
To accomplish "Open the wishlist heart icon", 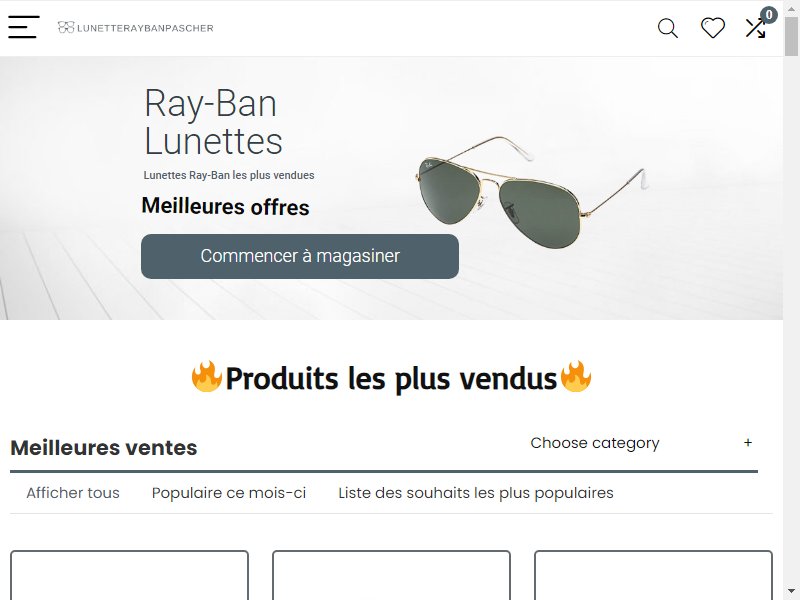I will pyautogui.click(x=712, y=28).
